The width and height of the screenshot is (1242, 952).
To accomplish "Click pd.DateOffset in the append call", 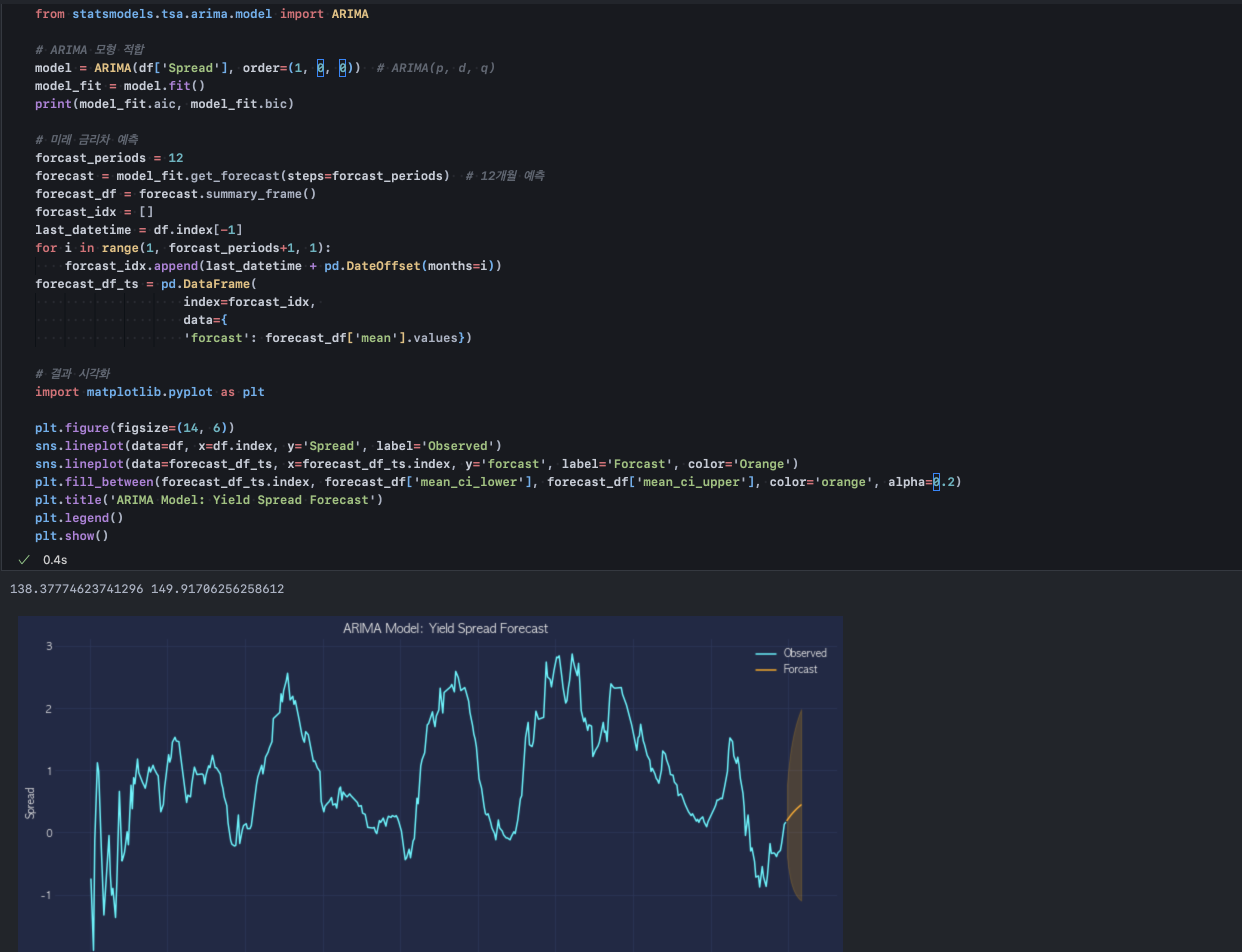I will (372, 266).
